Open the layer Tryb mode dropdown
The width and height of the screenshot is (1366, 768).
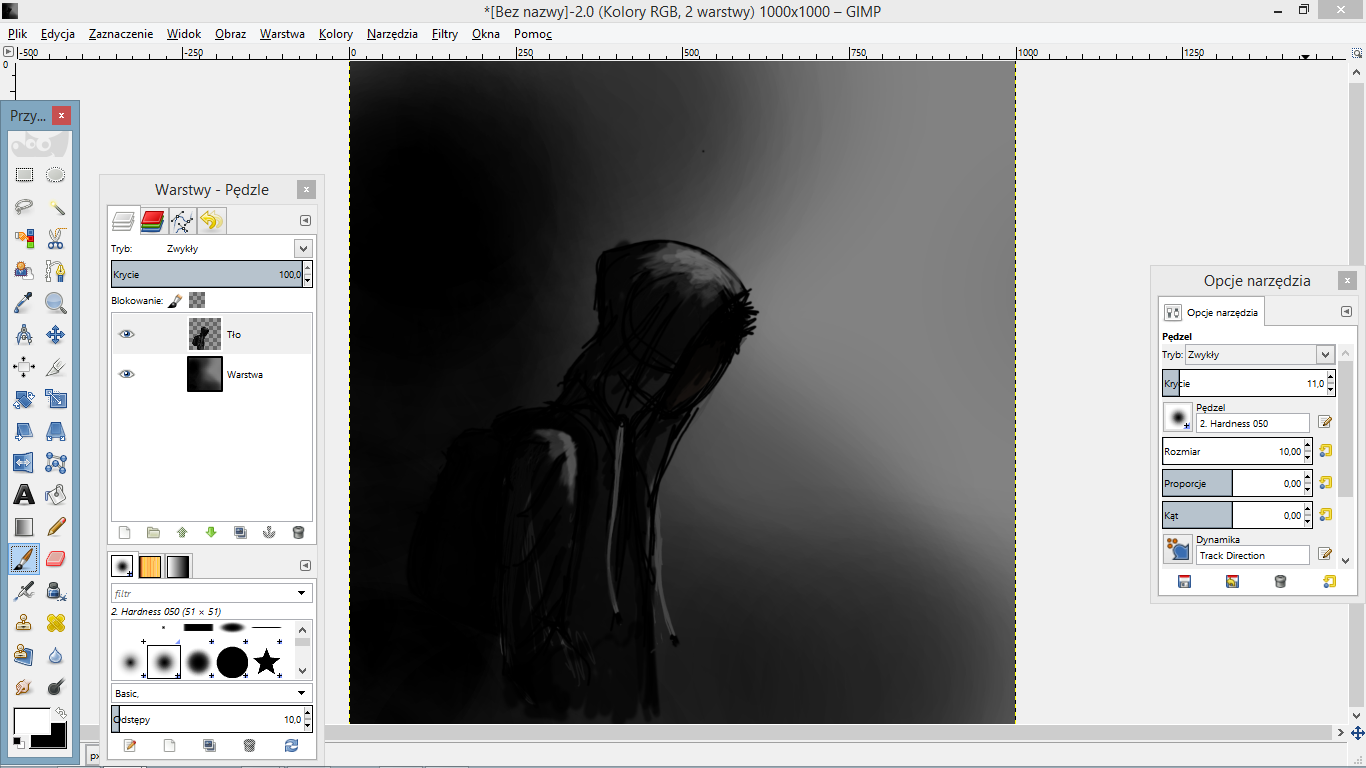(x=303, y=248)
